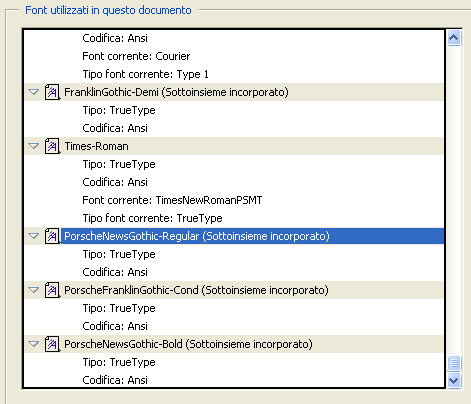Image resolution: width=471 pixels, height=404 pixels.
Task: Click the 'Font corrente: TimesNewRomanPSMT' line
Action: pyautogui.click(x=172, y=200)
